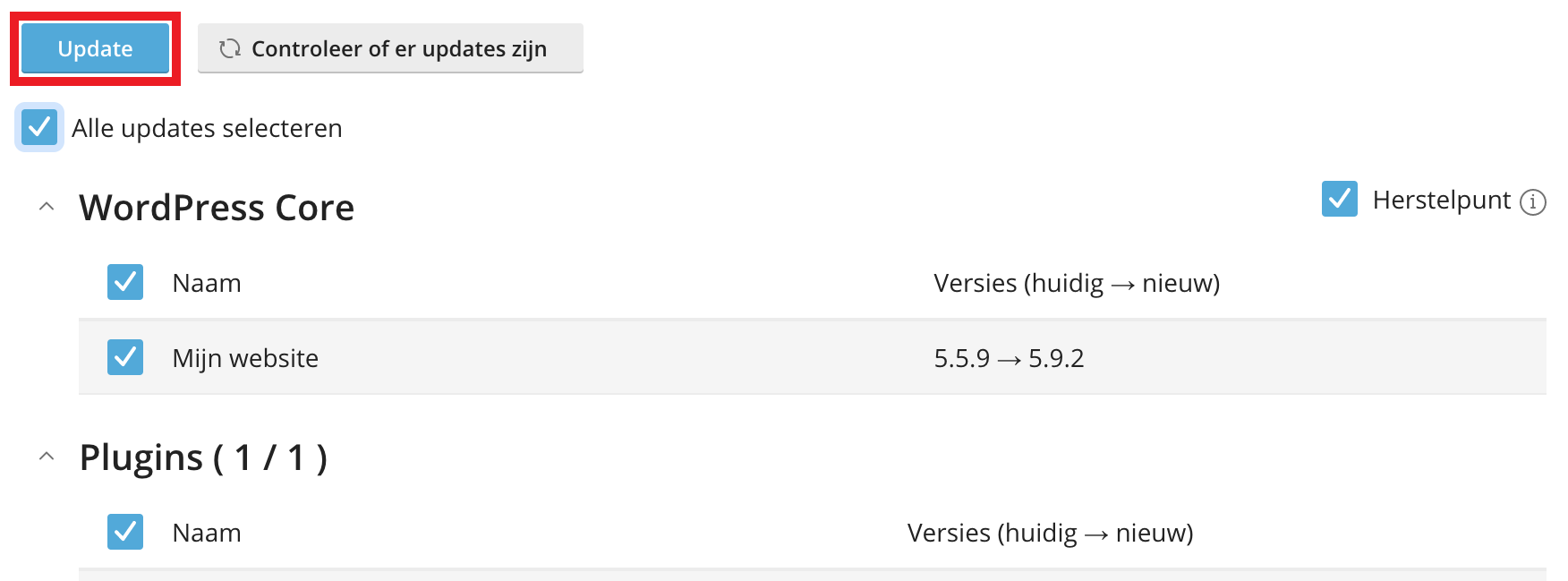This screenshot has height=581, width=1568.
Task: Click the 5.5.9 → 5.9.2 version text
Action: (x=1009, y=358)
